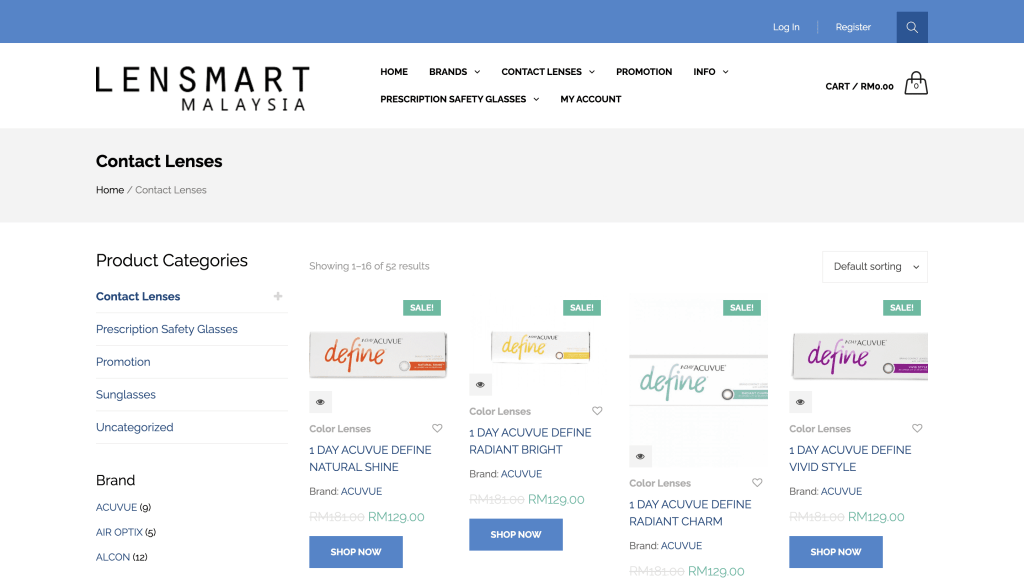Image resolution: width=1024 pixels, height=578 pixels.
Task: Add Radiant Bright to wishlist heart
Action: (597, 411)
